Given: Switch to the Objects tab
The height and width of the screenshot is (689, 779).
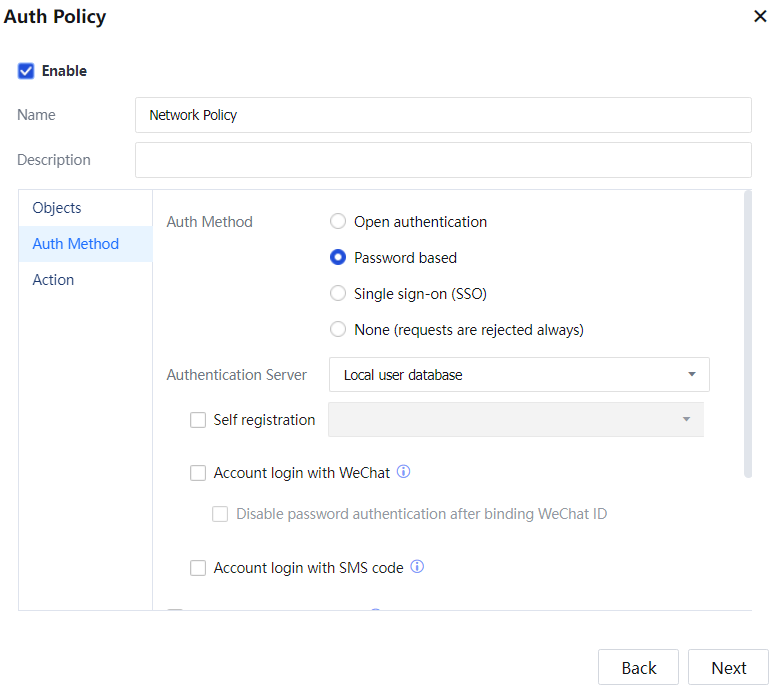Looking at the screenshot, I should pos(57,208).
